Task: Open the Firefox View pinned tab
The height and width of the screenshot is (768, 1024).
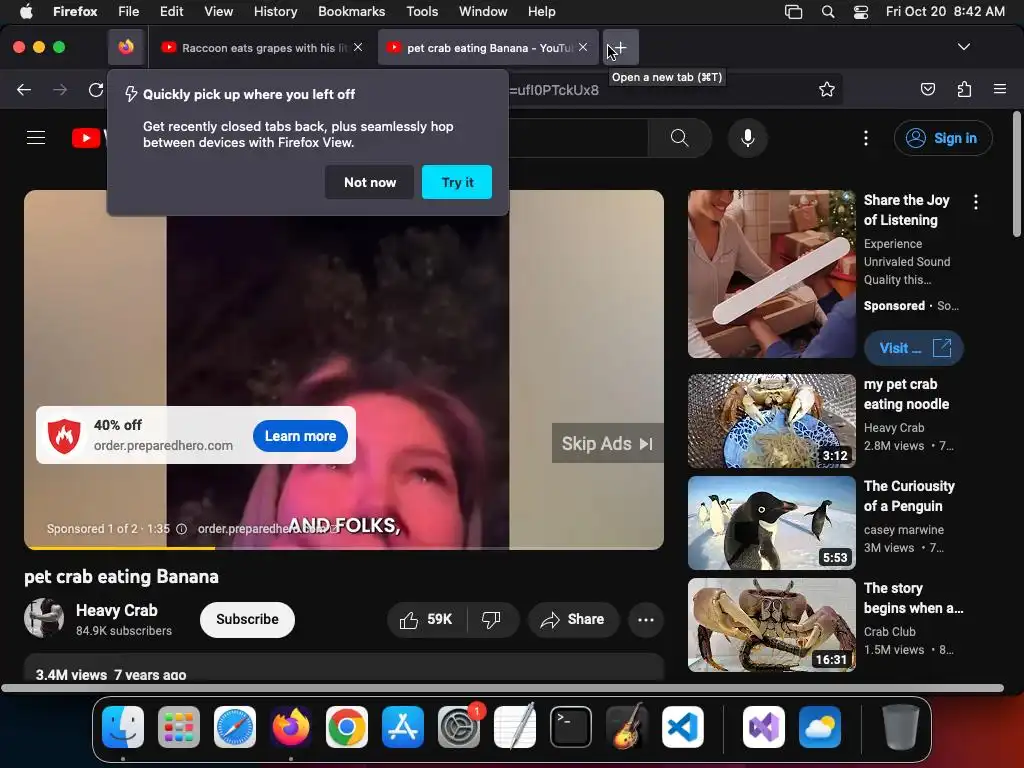Action: click(x=126, y=47)
